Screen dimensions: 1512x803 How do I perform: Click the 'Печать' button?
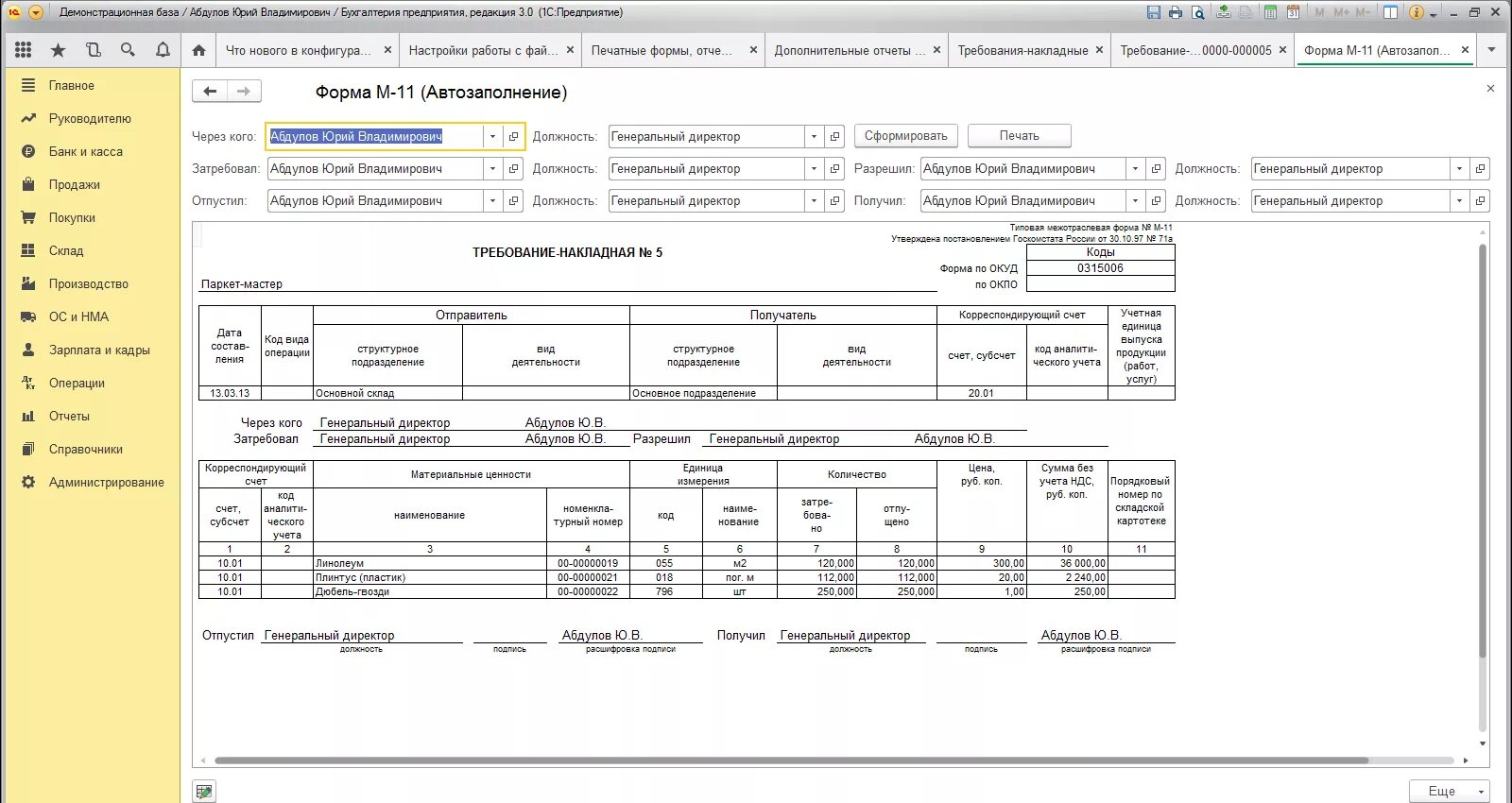(1019, 136)
